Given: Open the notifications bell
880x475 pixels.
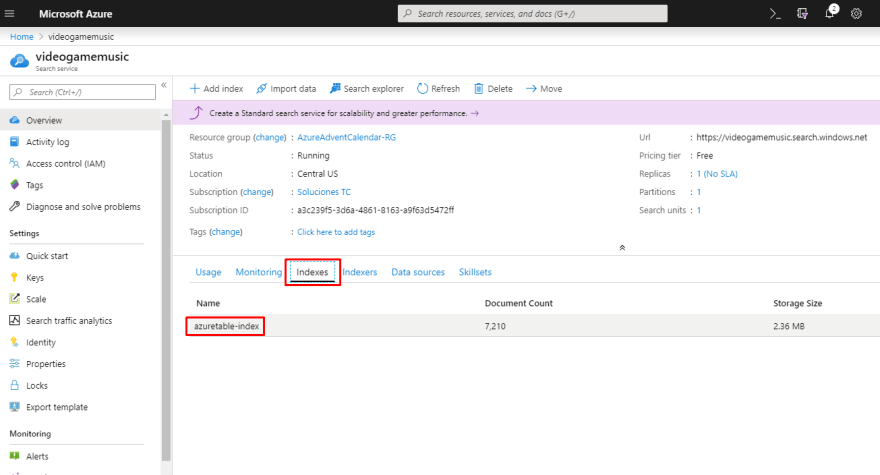Looking at the screenshot, I should coord(829,13).
